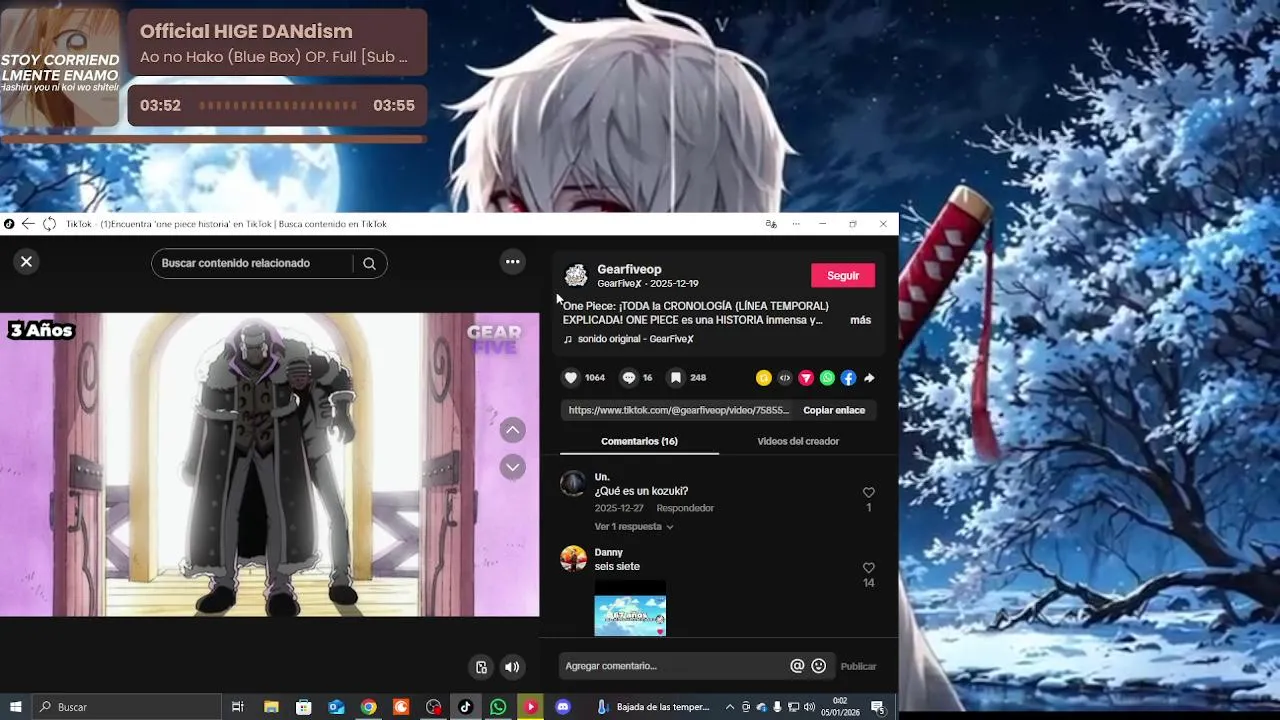Focus the Buscar contenido relacionado field

253,263
